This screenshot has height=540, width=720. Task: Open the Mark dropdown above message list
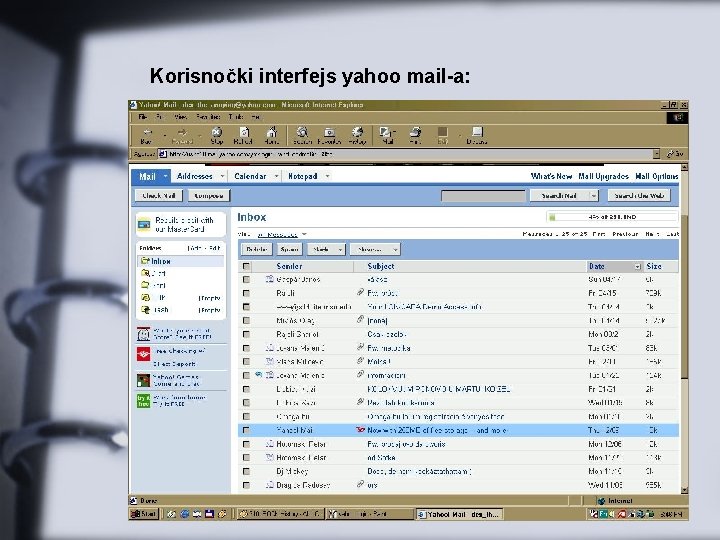(x=326, y=249)
